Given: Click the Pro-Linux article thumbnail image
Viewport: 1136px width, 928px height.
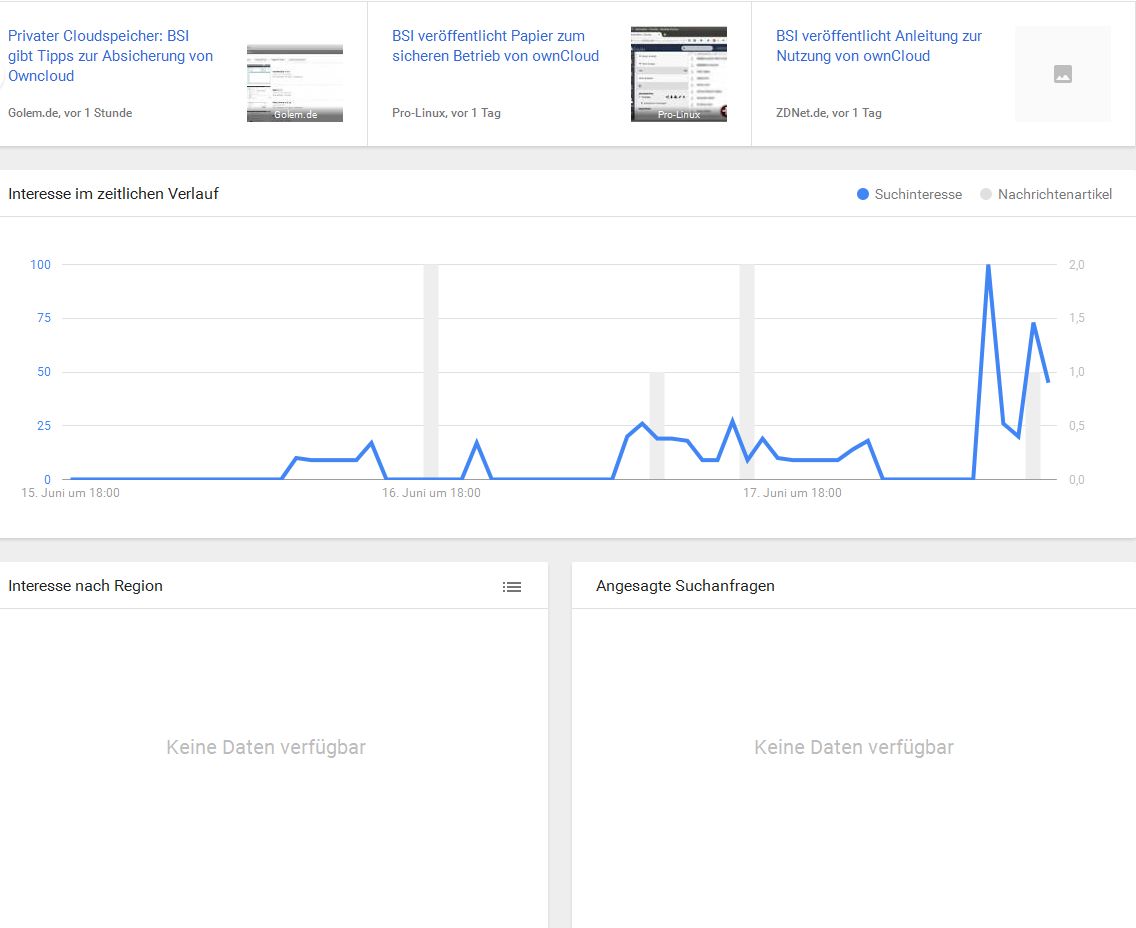Looking at the screenshot, I should point(679,74).
